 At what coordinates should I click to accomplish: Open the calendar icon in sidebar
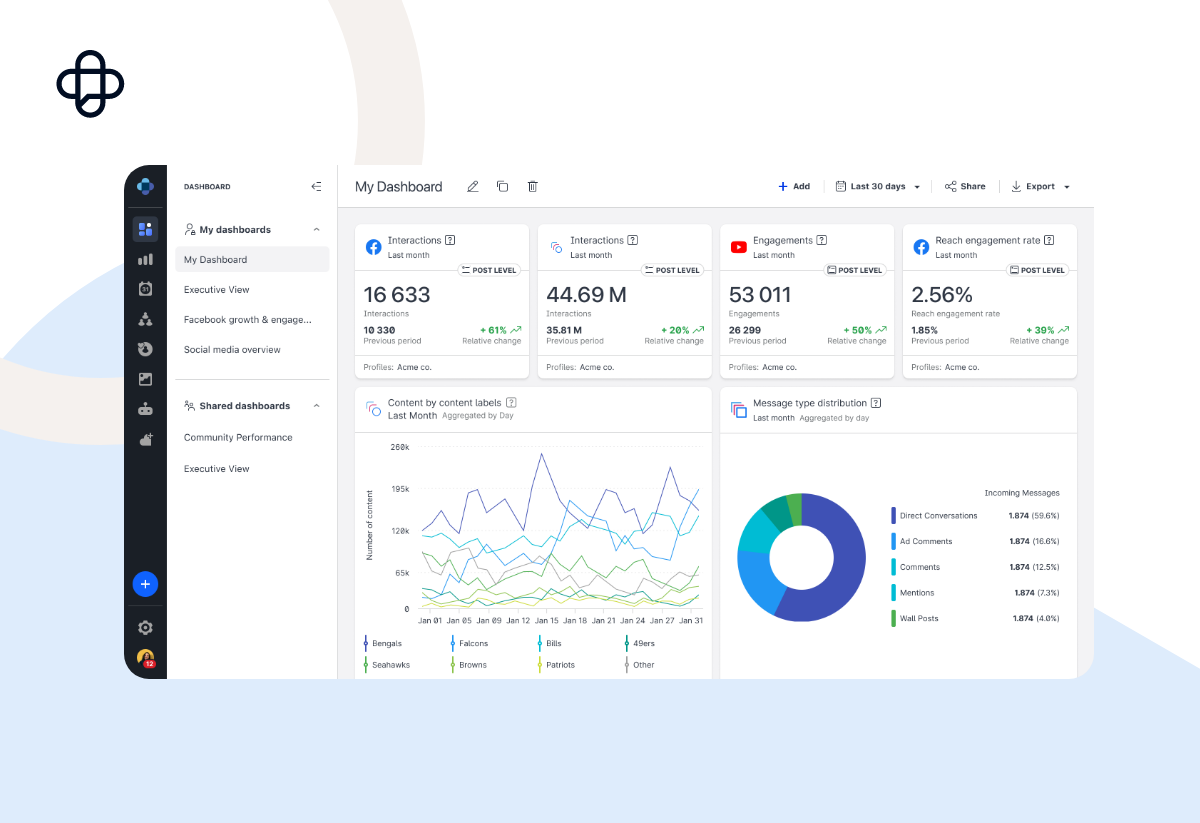pos(146,289)
